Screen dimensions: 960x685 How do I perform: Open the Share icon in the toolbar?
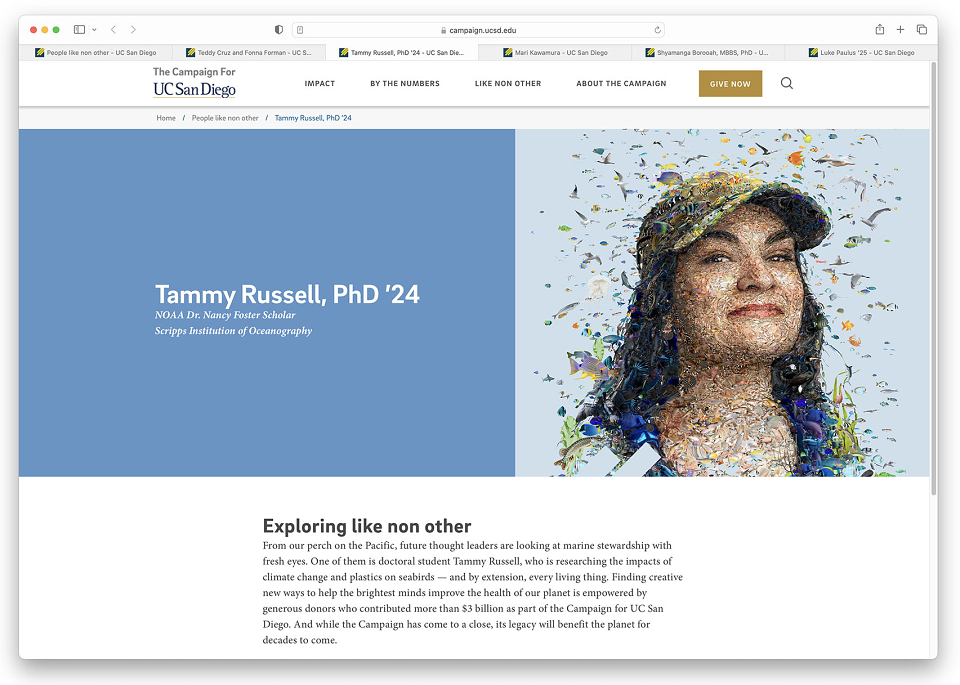[x=880, y=29]
